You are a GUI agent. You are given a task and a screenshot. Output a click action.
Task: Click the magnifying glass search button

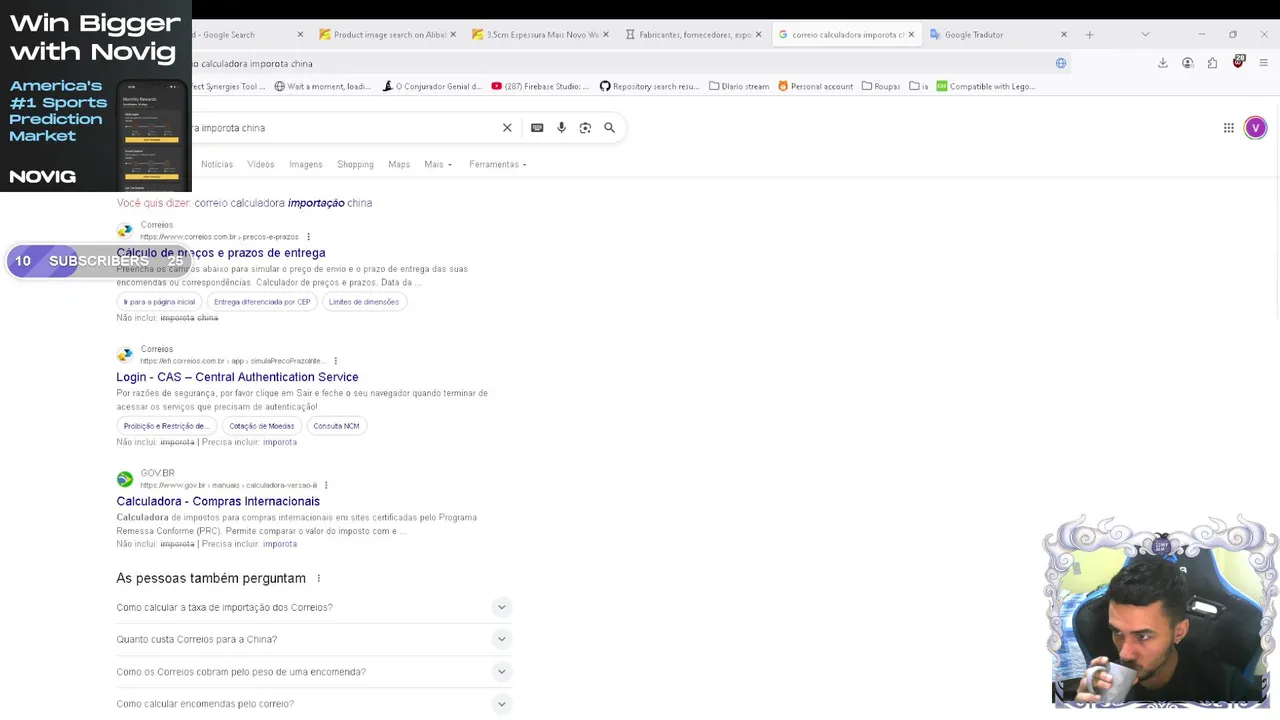tap(609, 128)
